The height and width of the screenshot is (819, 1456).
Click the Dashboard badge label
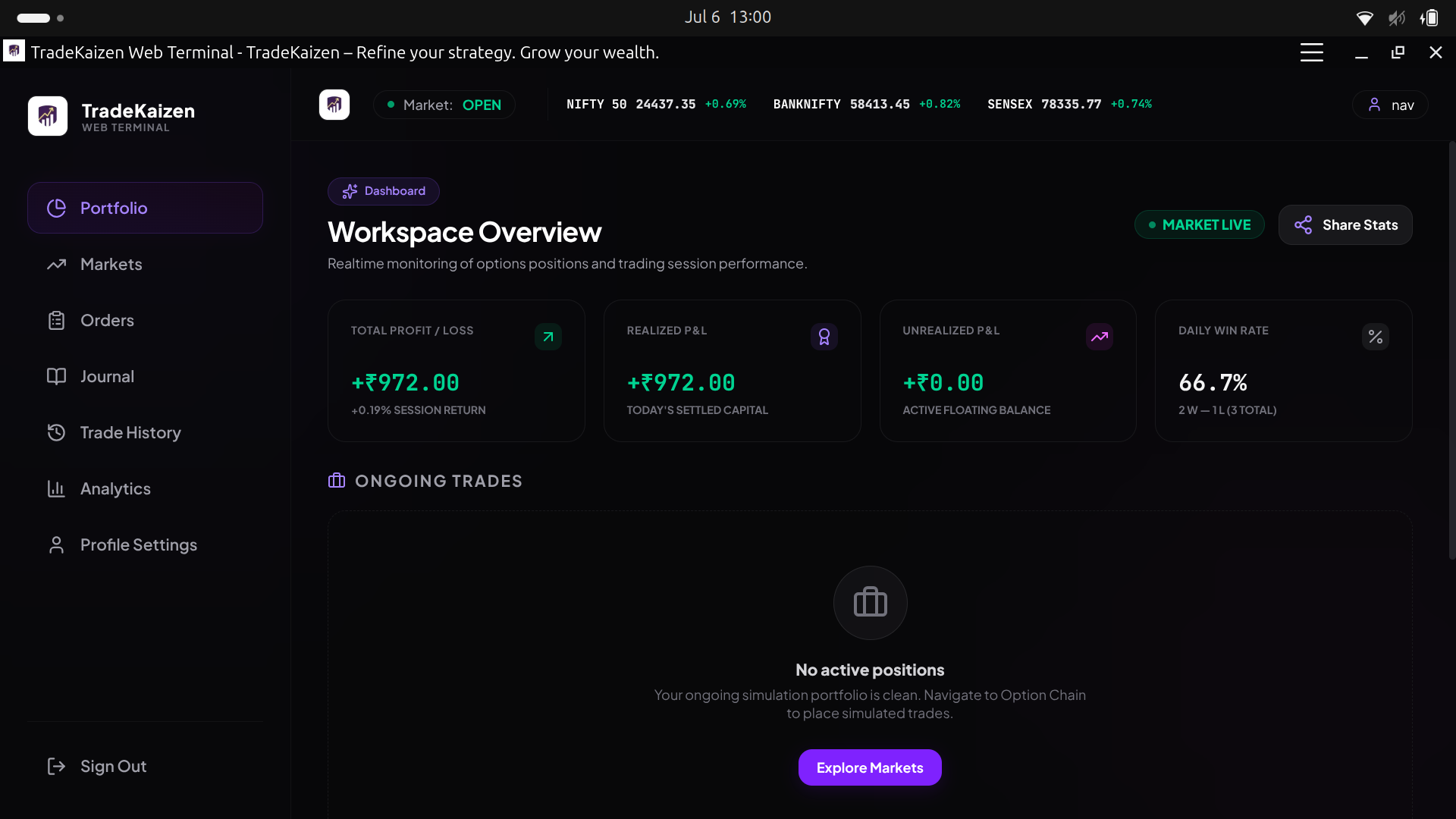coord(384,191)
